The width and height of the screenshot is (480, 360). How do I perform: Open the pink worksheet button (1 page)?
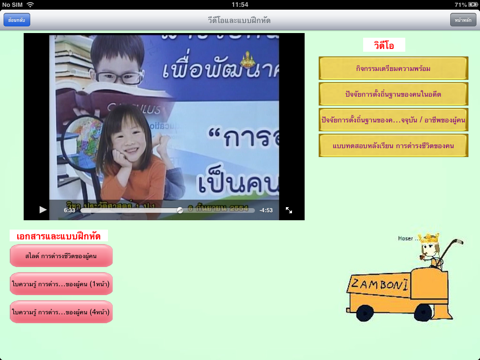coord(61,284)
